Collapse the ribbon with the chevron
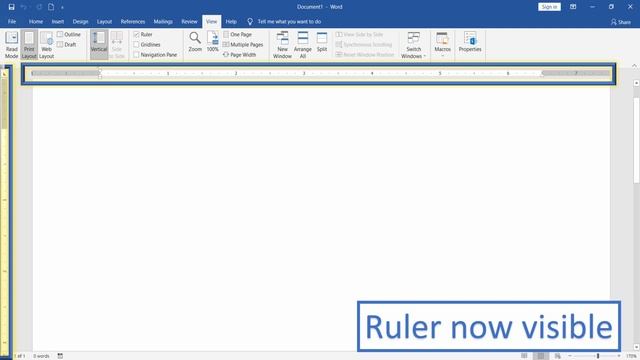Viewport: 640px width, 360px height. (x=634, y=65)
